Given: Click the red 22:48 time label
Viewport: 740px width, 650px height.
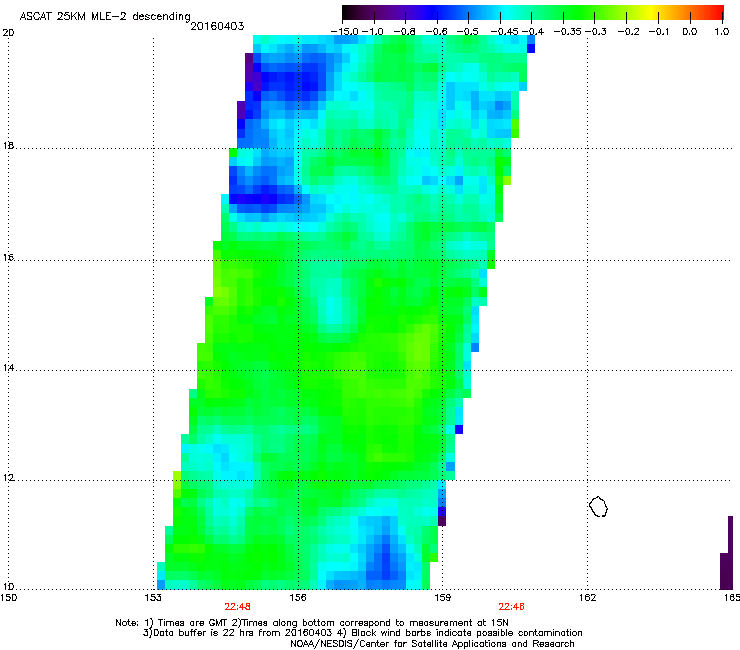Looking at the screenshot, I should point(237,607).
